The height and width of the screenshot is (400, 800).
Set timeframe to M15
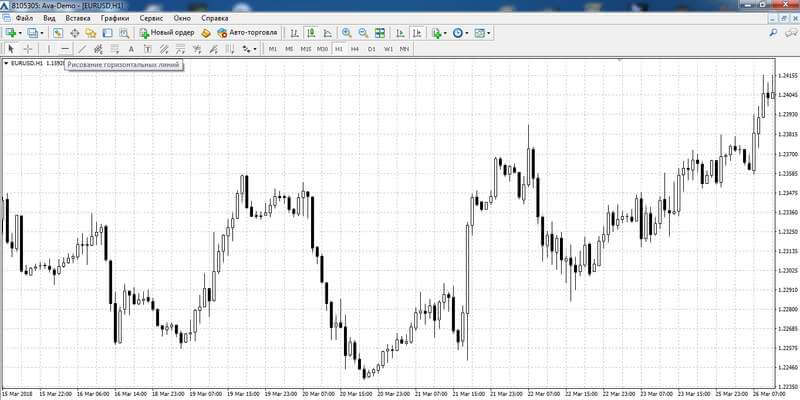tap(306, 49)
